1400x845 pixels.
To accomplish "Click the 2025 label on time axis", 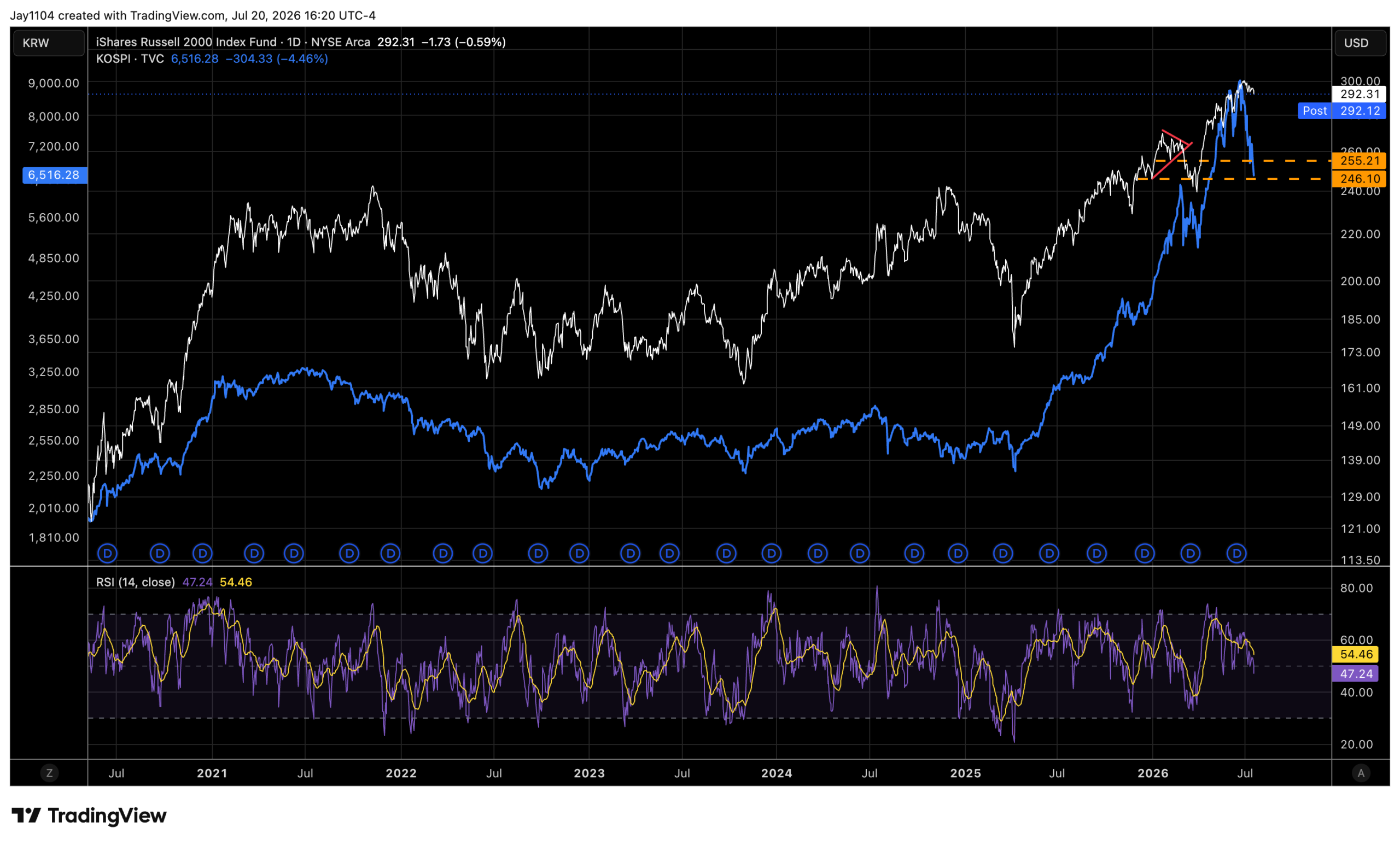I will pos(966,773).
